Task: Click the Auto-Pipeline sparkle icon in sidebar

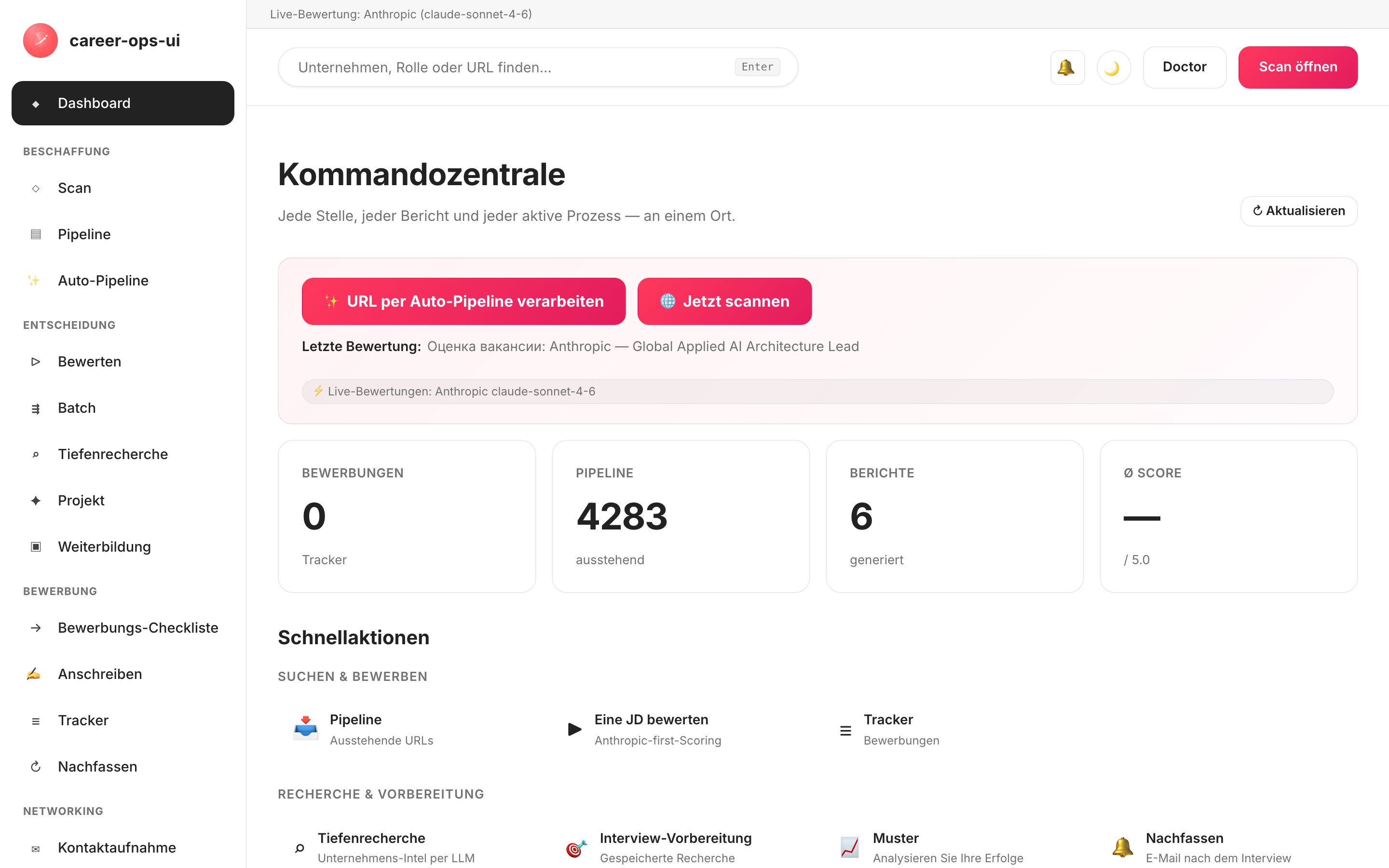Action: coord(34,281)
